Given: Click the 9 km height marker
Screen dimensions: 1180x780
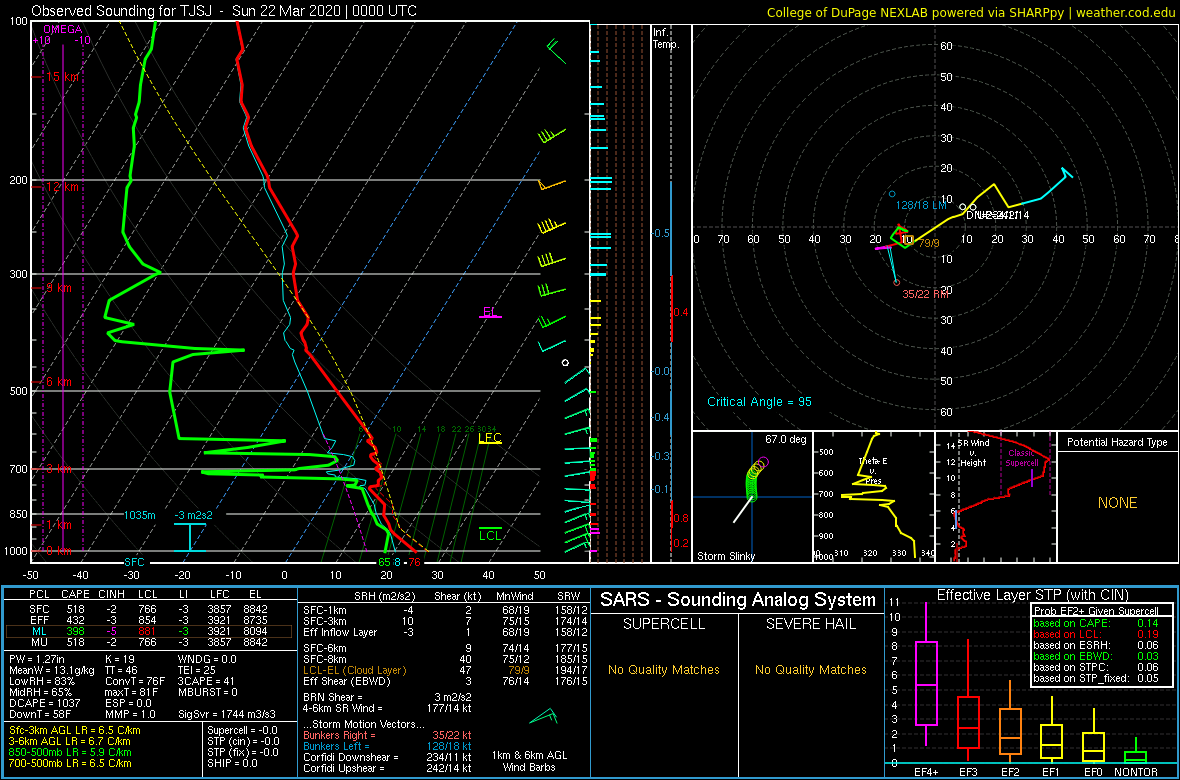Looking at the screenshot, I should (58, 288).
